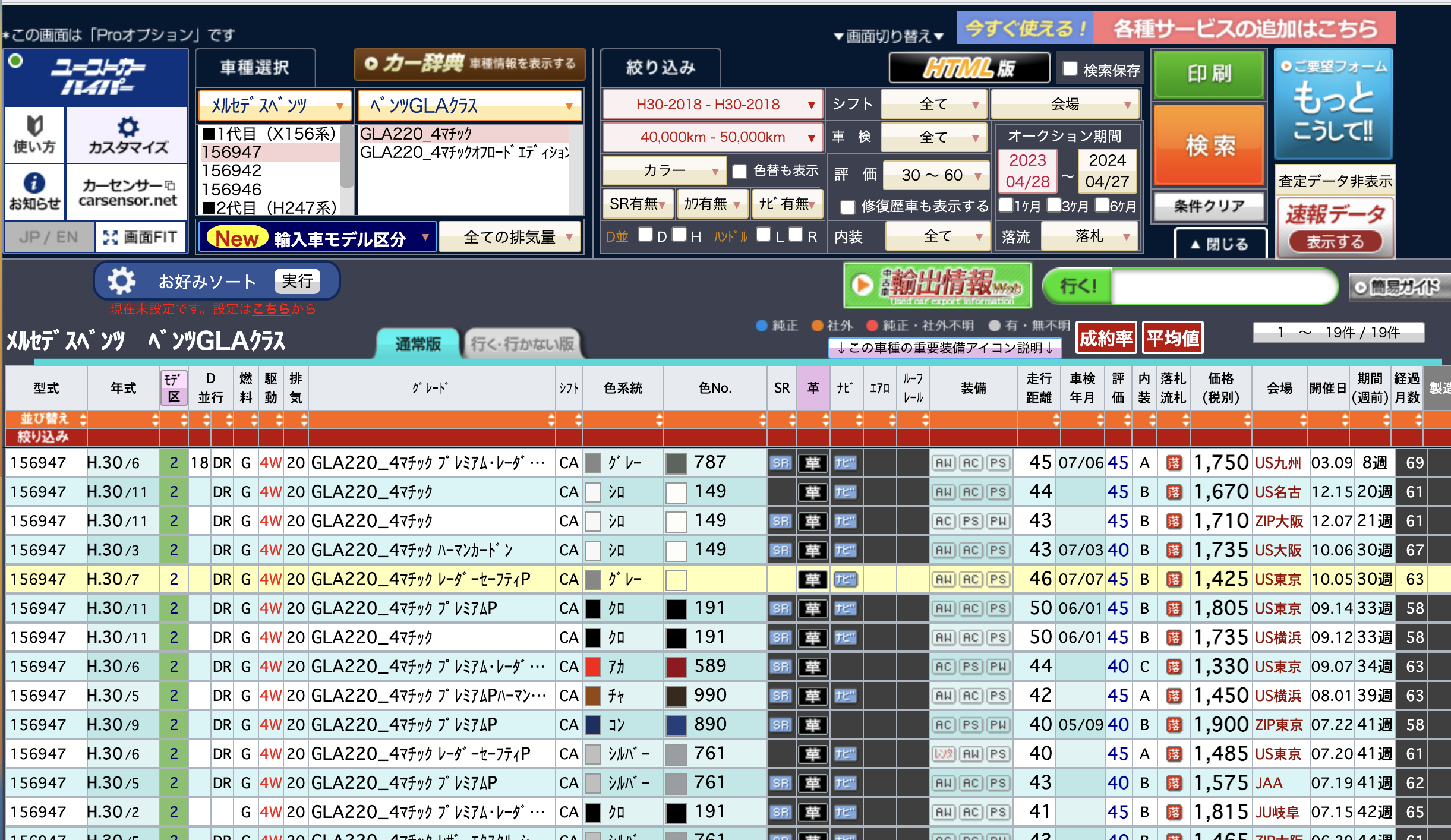The image size is (1451, 840).
Task: Open the 評価 30～60 dropdown
Action: click(x=936, y=175)
